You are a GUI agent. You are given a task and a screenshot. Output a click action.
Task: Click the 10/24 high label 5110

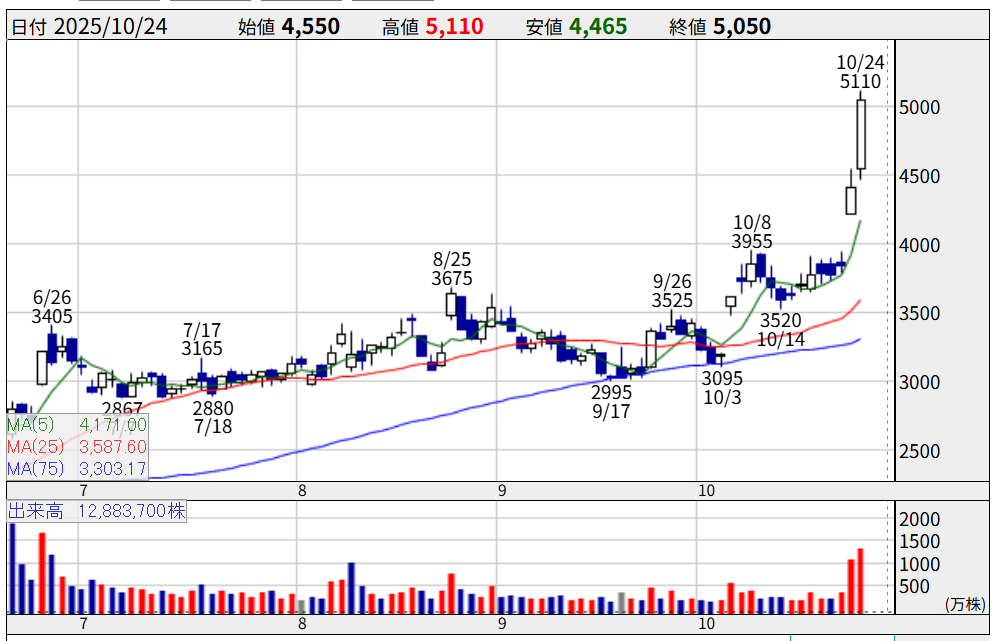(860, 82)
